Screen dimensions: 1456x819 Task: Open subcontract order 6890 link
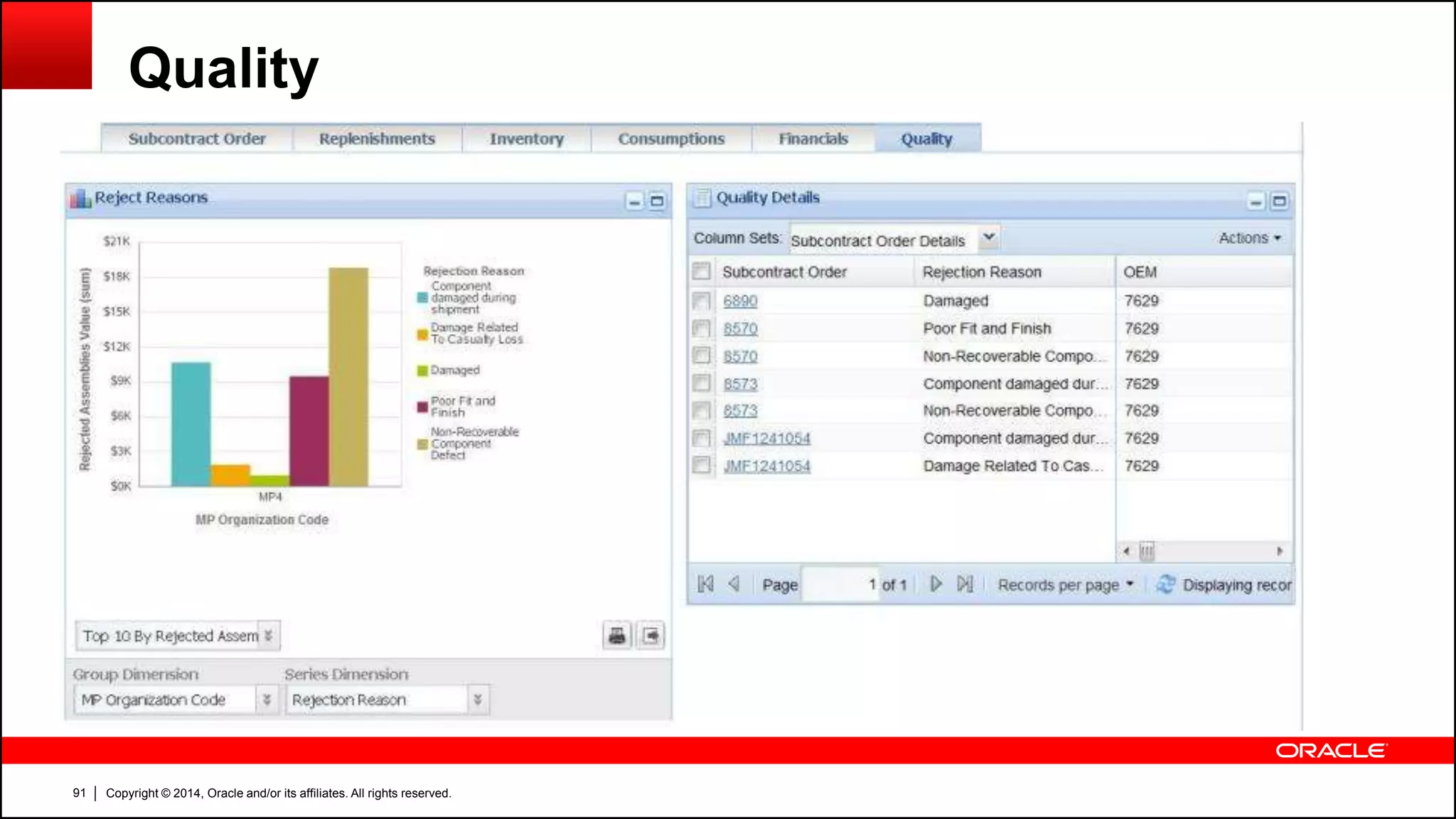click(740, 301)
